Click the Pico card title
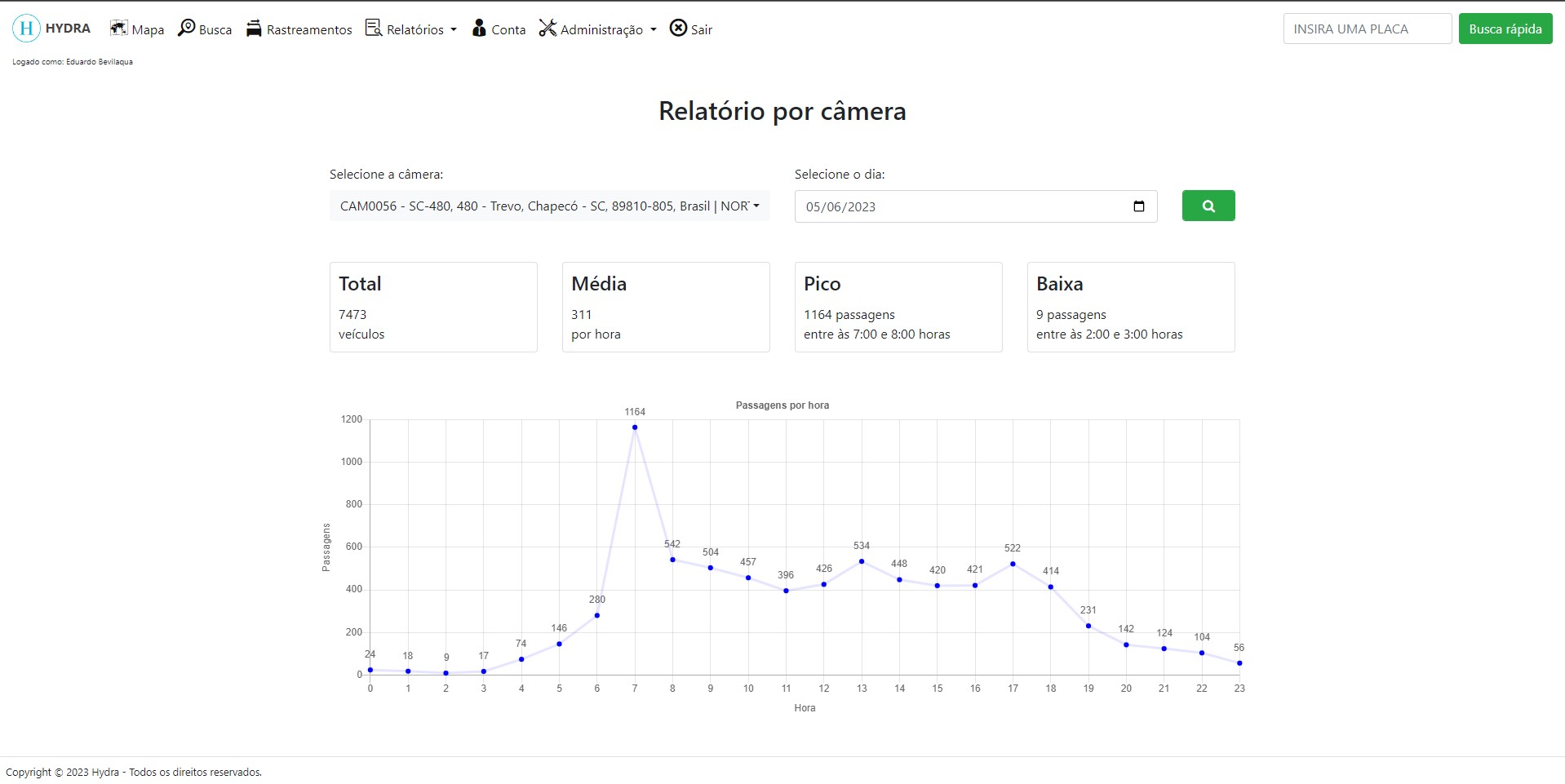 [822, 284]
